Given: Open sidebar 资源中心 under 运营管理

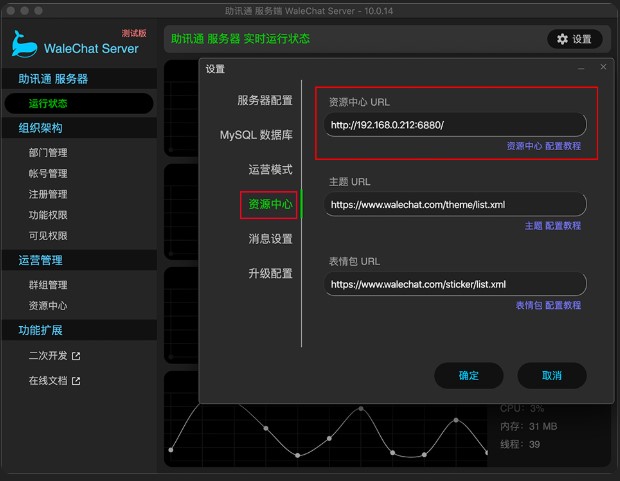Looking at the screenshot, I should click(48, 306).
